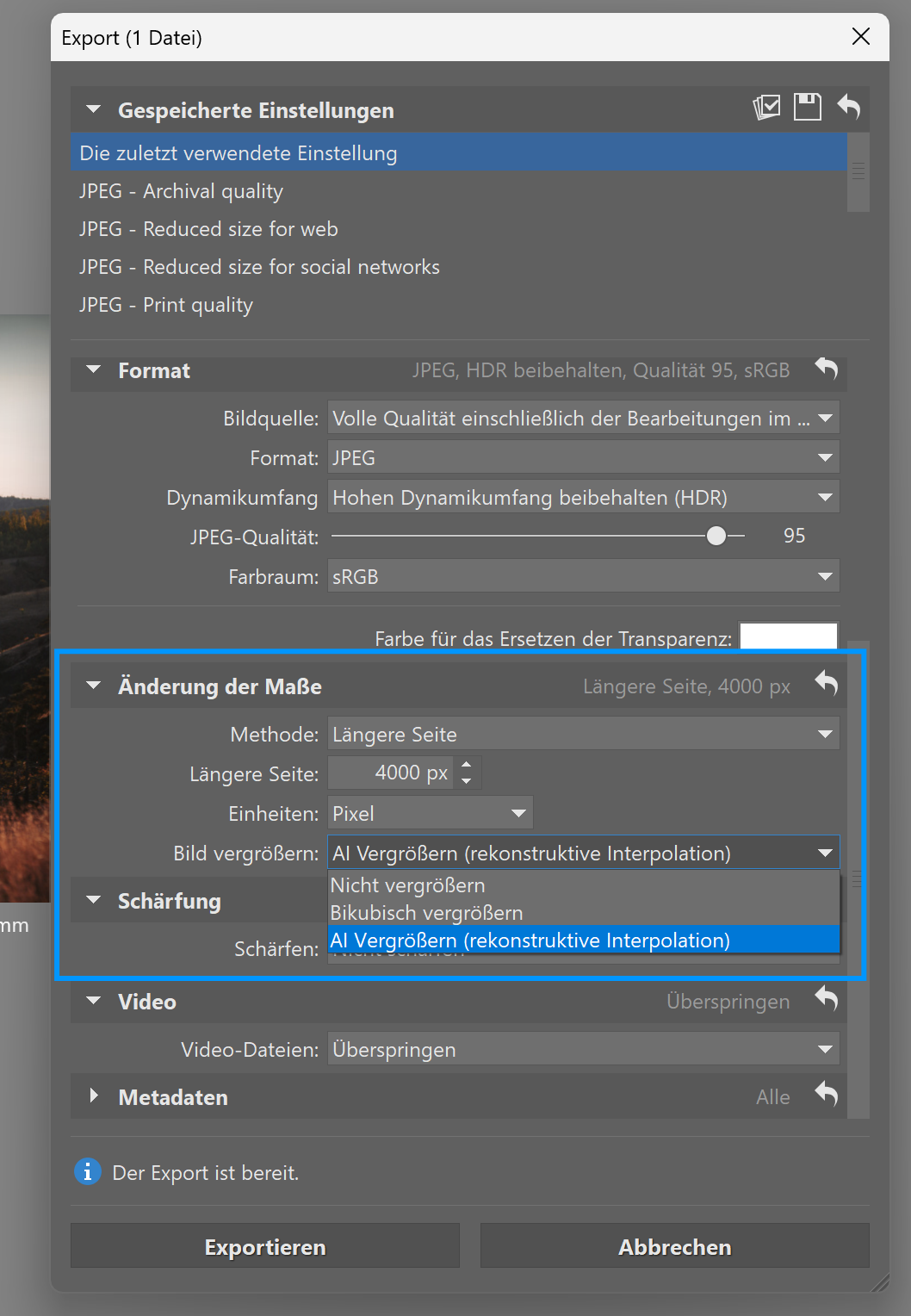Screen dimensions: 911x1316
Task: Reset the Video section settings
Action: point(826,999)
